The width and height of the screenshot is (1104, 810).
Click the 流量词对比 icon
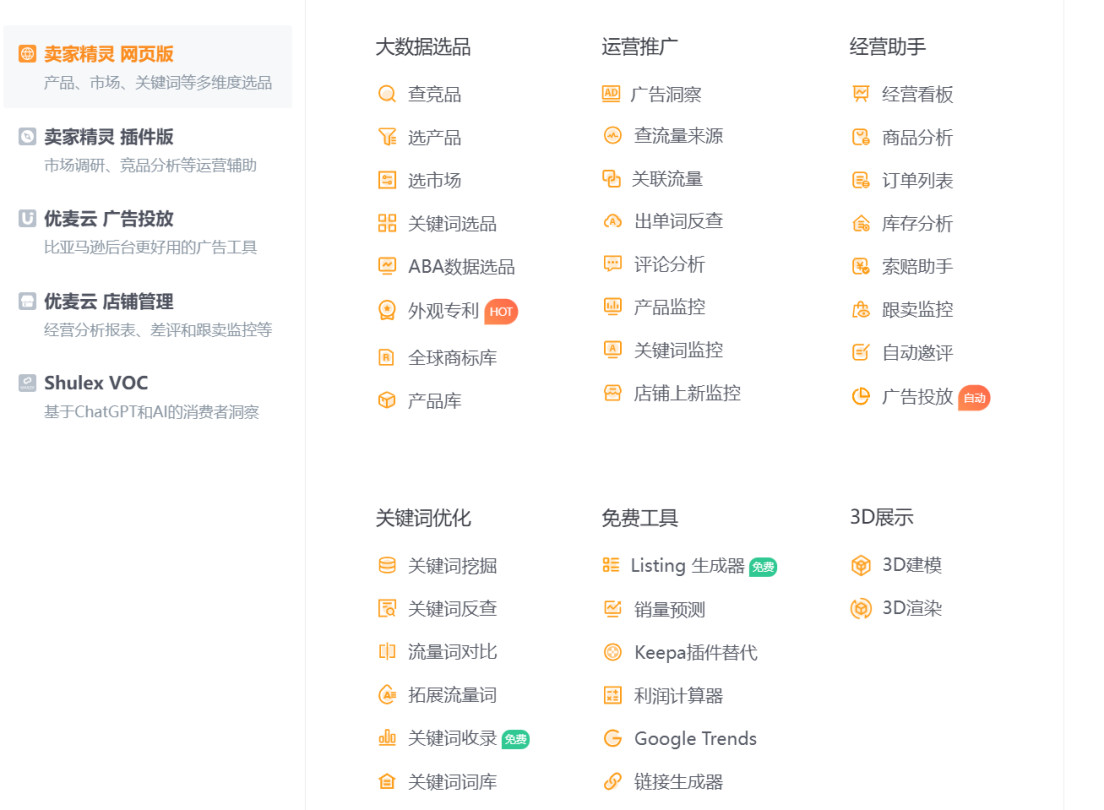(x=387, y=652)
